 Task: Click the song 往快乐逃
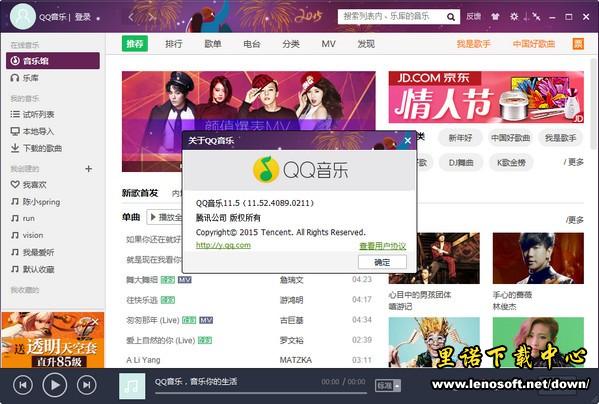(142, 300)
